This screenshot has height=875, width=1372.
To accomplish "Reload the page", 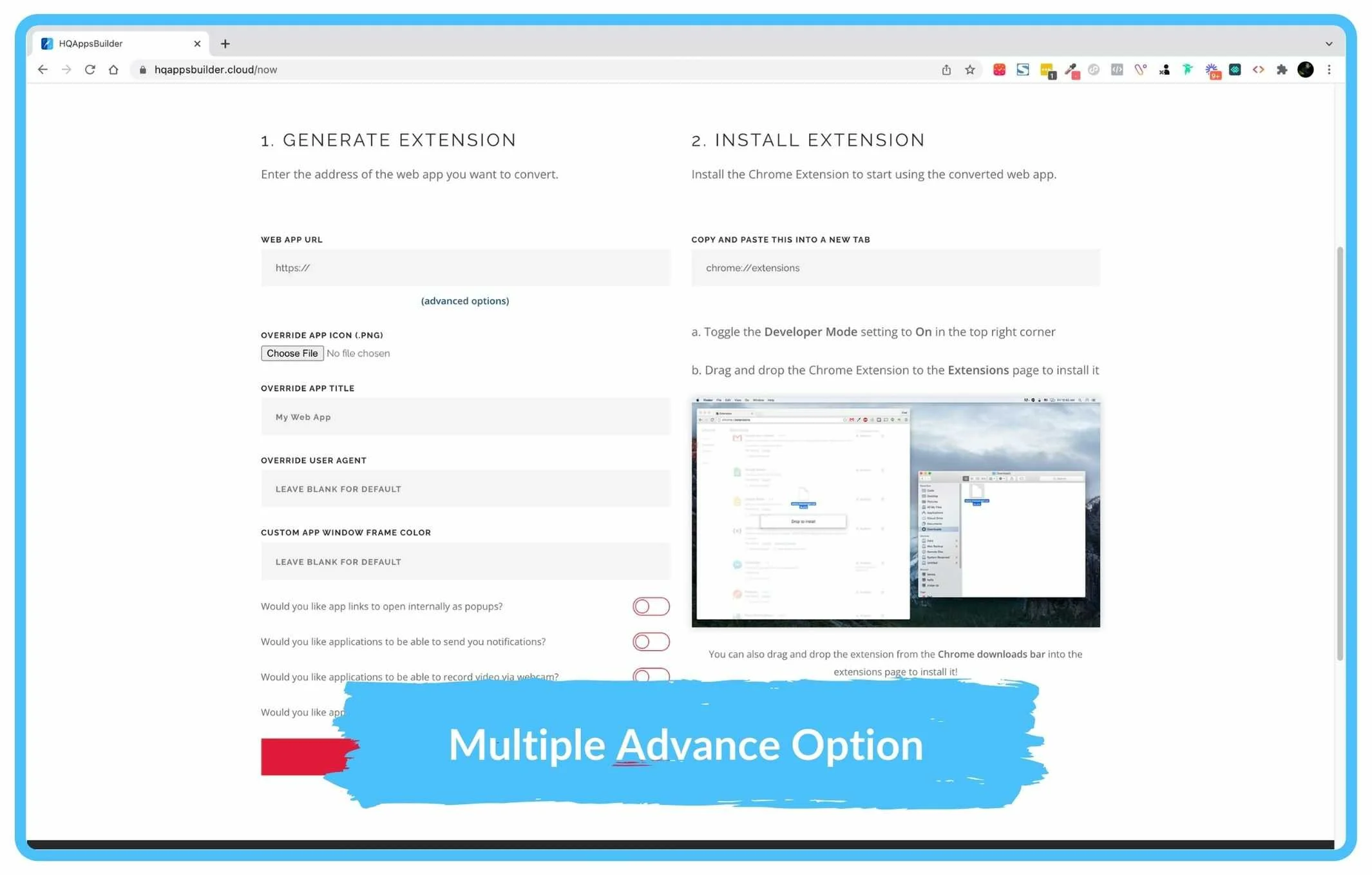I will (90, 70).
